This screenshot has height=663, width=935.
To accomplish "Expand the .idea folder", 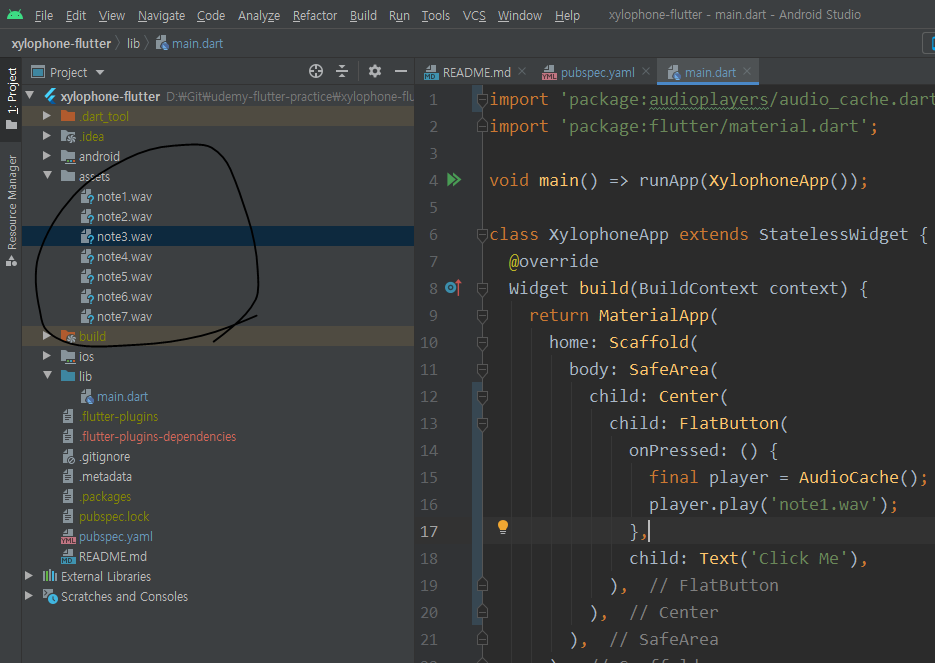I will 47,136.
